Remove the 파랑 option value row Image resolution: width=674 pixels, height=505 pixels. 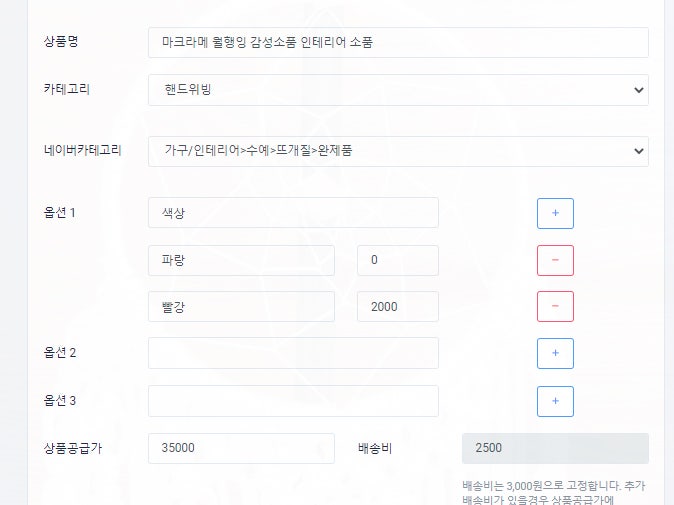point(555,260)
